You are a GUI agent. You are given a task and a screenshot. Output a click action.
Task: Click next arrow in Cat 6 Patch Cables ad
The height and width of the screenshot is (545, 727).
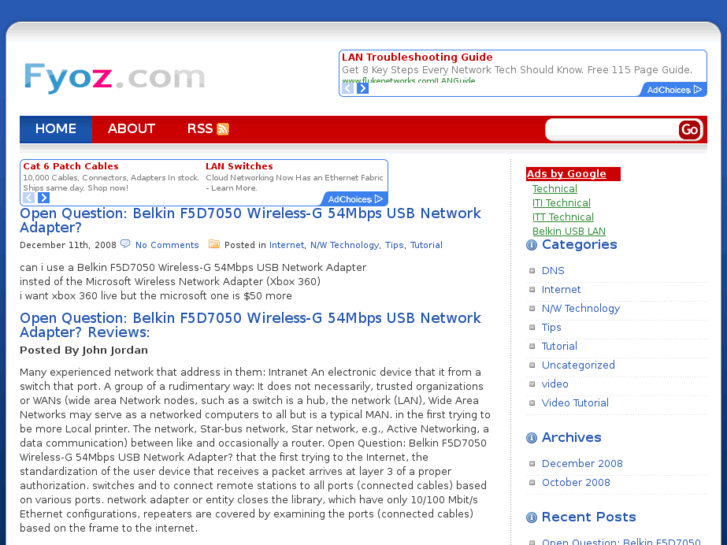44,198
